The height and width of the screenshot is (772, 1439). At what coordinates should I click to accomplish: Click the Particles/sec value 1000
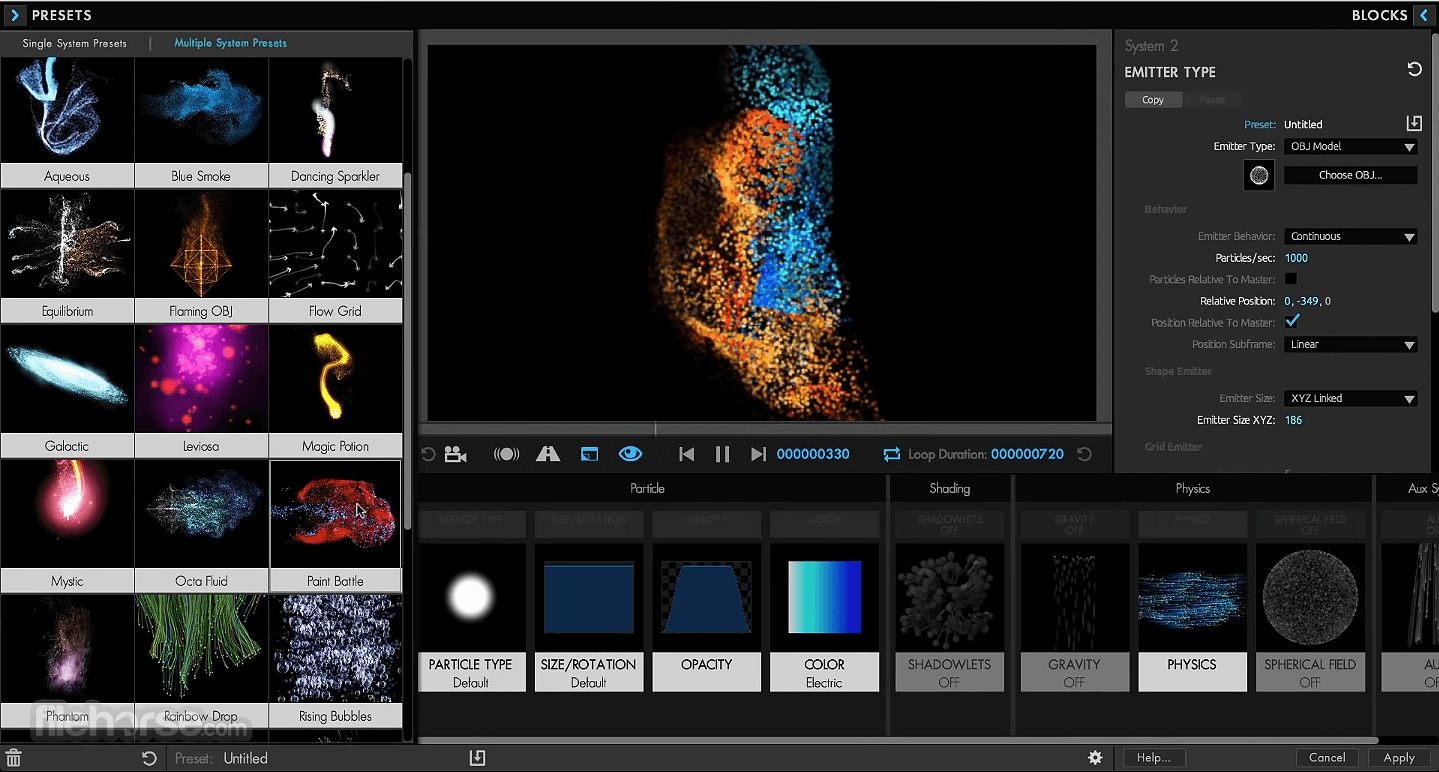1296,258
